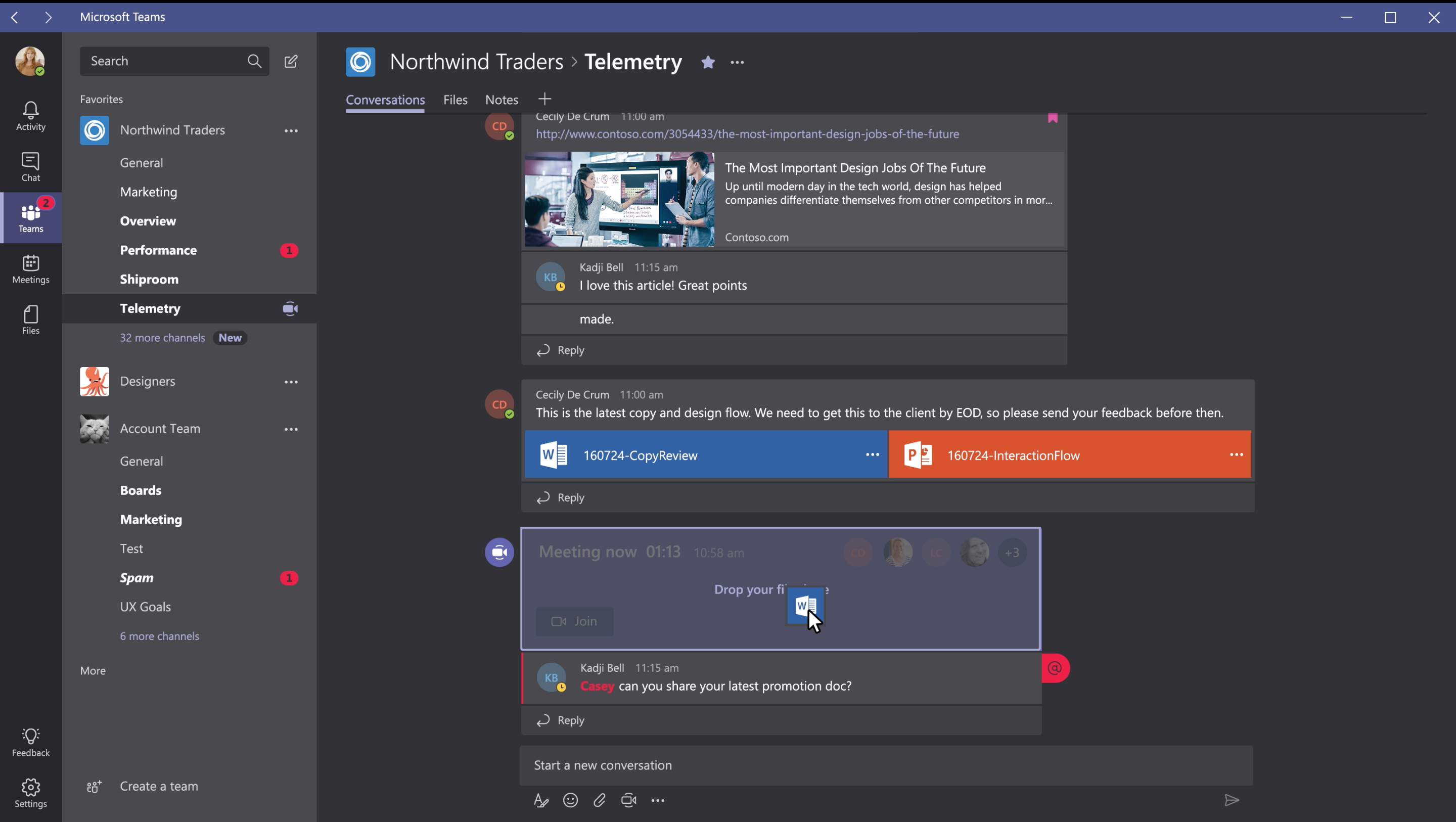The height and width of the screenshot is (822, 1456).
Task: Click the Northwind Traders team logo in header
Action: (360, 62)
